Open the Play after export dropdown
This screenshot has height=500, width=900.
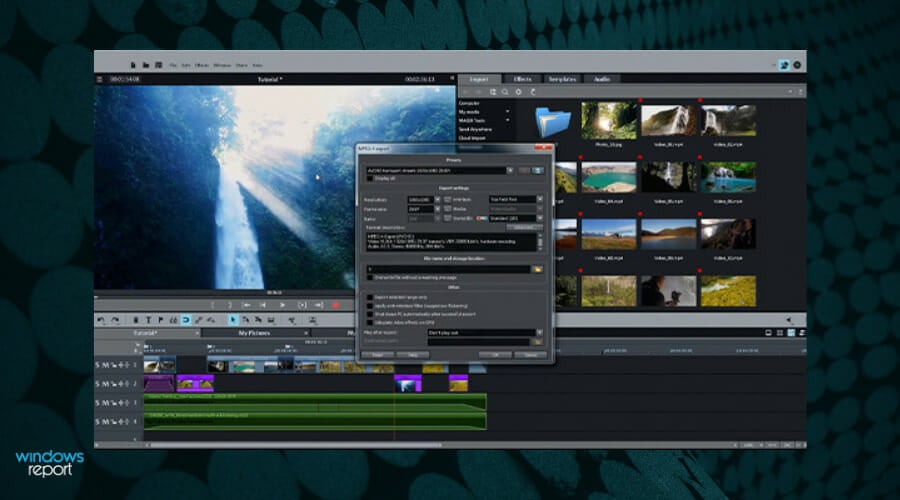point(540,332)
